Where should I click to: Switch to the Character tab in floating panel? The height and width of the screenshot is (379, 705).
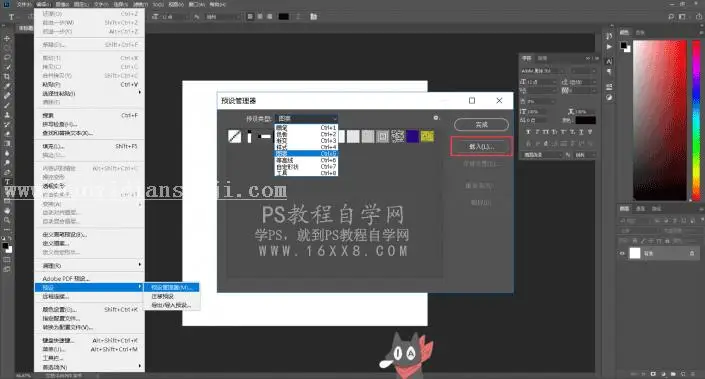tap(527, 58)
